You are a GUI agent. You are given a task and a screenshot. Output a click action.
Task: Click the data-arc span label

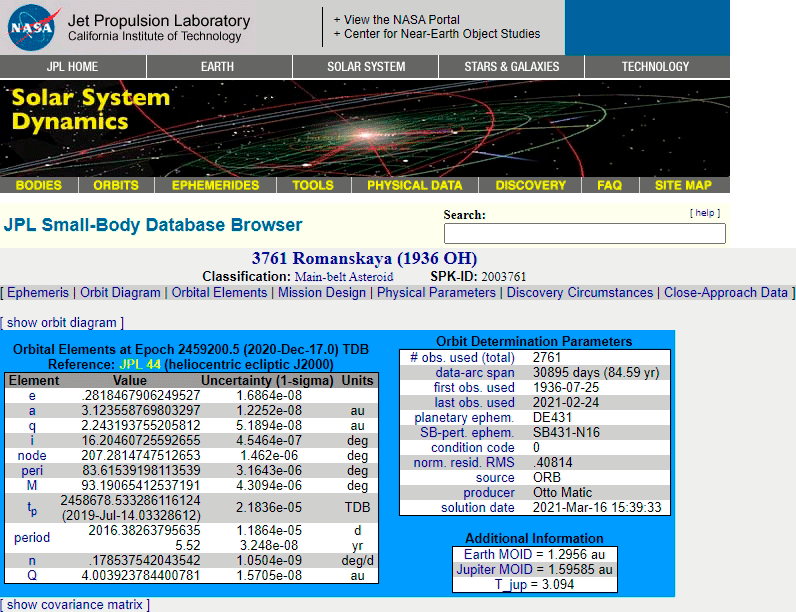tap(475, 373)
